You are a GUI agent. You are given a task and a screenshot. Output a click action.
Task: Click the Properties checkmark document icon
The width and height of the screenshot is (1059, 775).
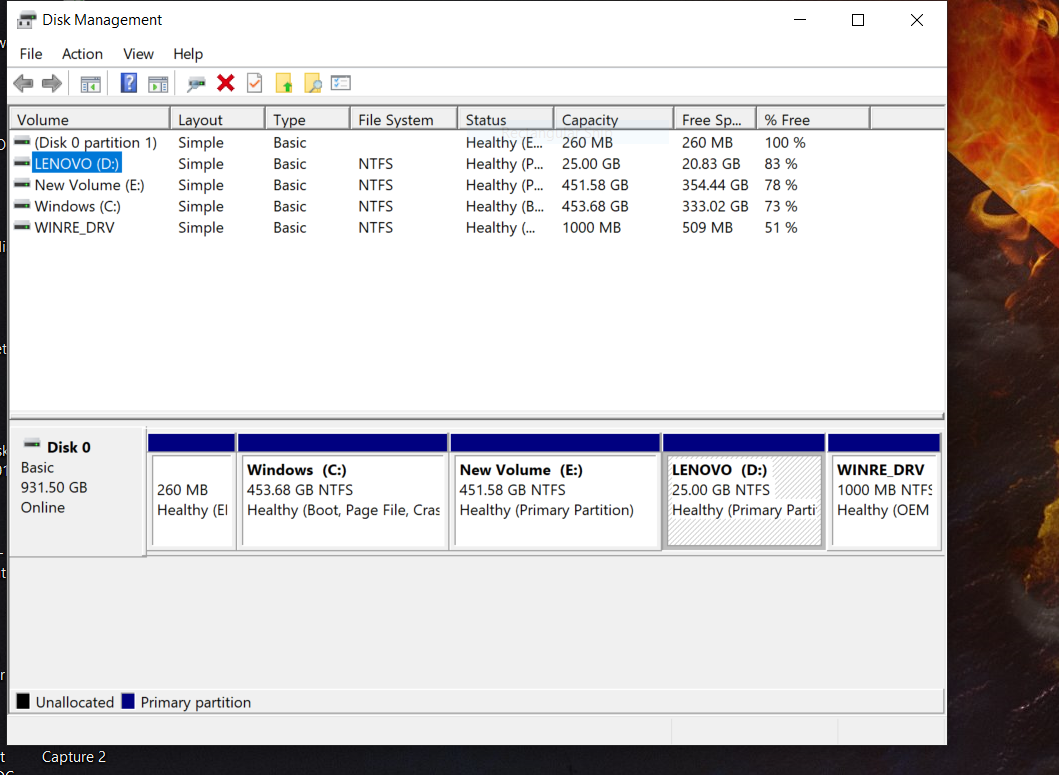pos(254,83)
